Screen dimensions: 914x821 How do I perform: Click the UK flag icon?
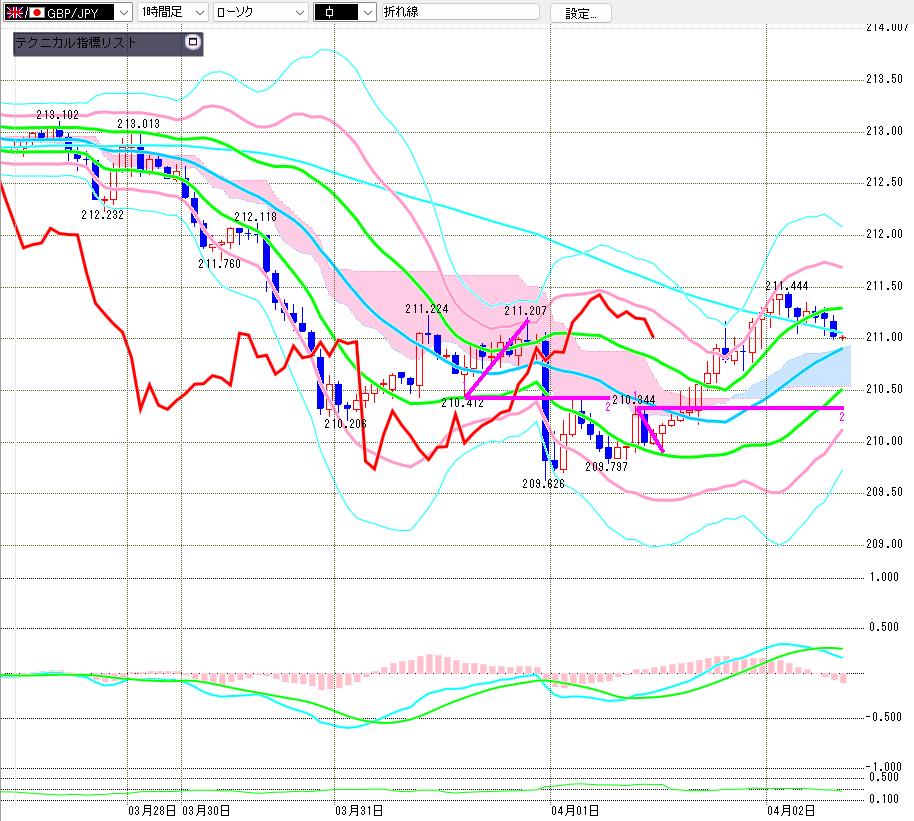pyautogui.click(x=13, y=12)
